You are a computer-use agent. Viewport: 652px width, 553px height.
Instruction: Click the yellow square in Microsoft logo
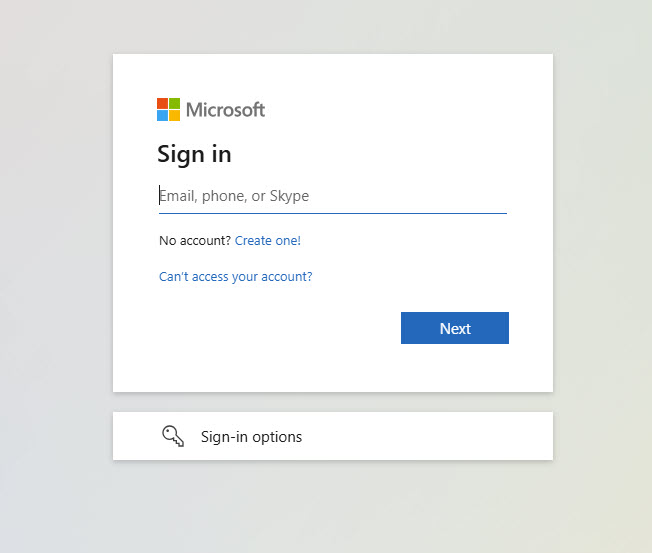[x=175, y=116]
